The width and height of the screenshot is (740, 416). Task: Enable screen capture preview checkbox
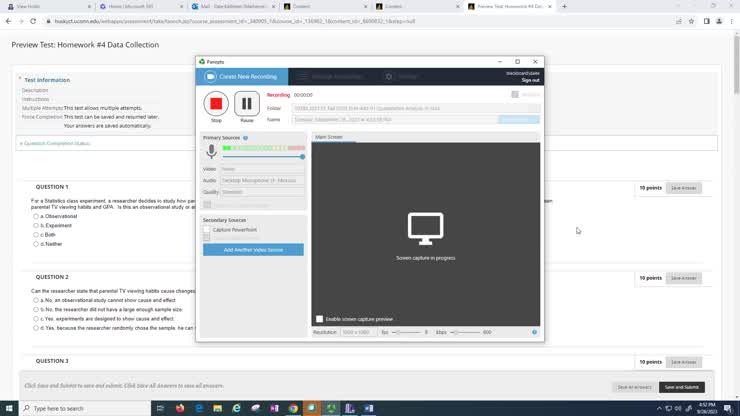[x=320, y=319]
